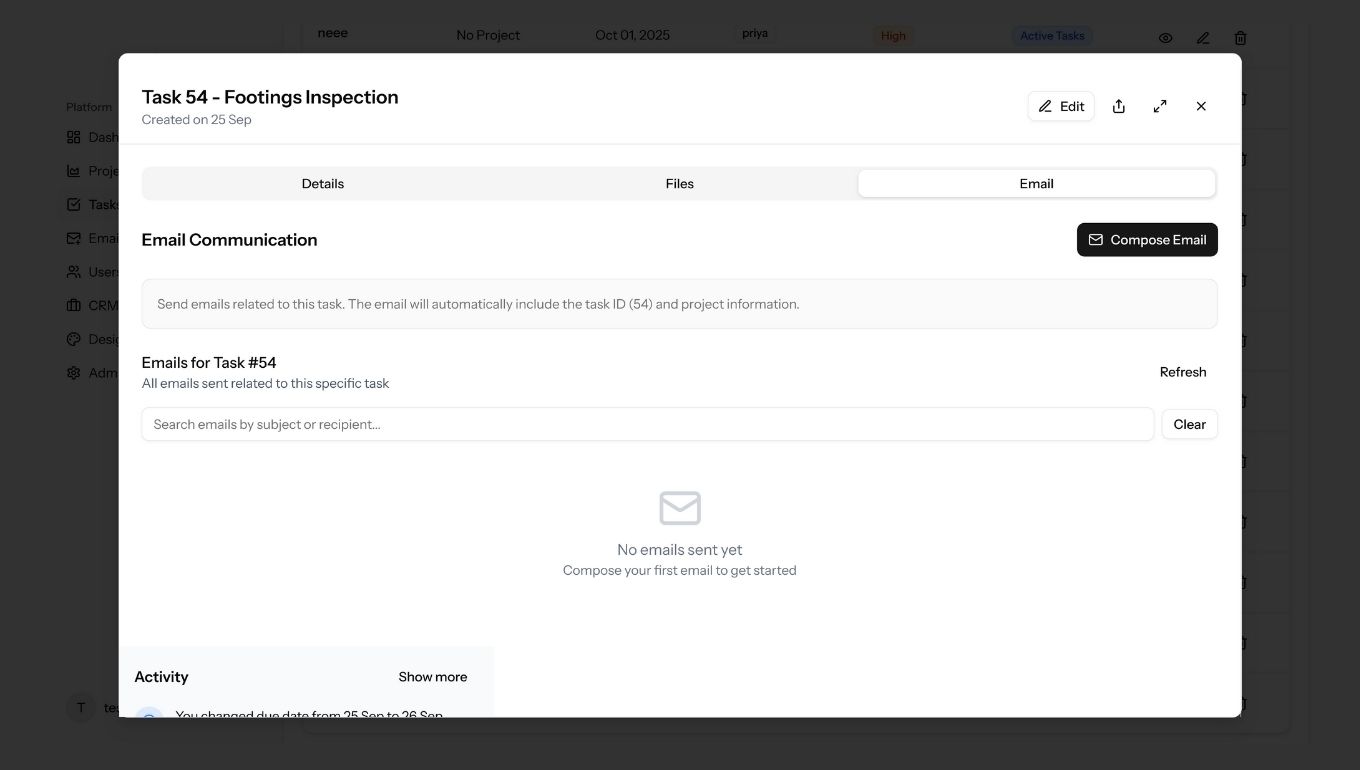The width and height of the screenshot is (1360, 770).
Task: Preview the neee task via the eye icon
Action: tap(1165, 37)
